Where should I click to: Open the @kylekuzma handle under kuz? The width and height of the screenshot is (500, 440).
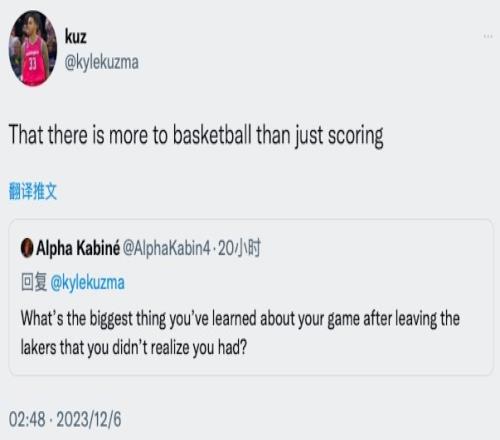coord(102,62)
